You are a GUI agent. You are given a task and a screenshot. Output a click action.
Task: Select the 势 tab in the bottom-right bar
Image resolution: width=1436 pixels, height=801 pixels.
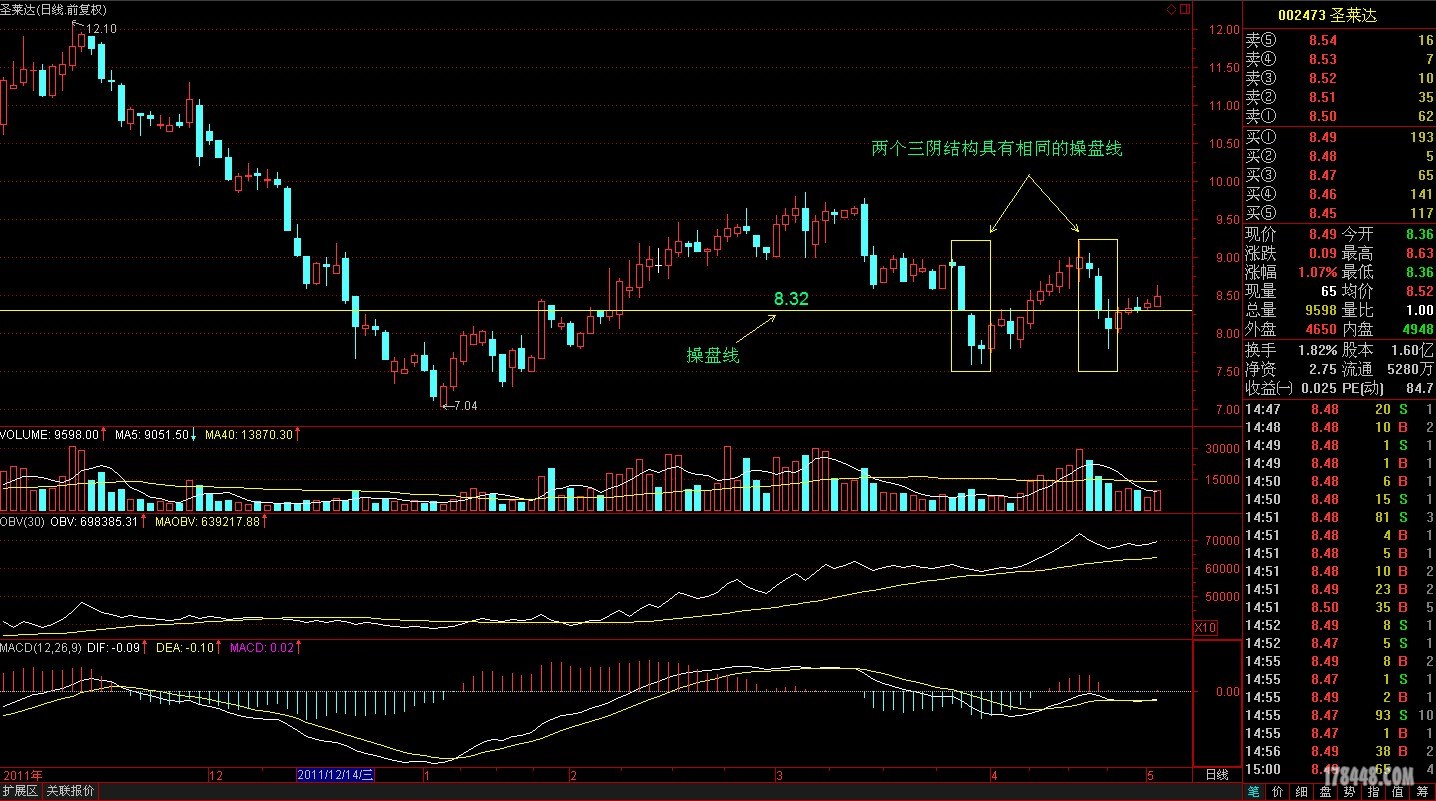(x=1350, y=792)
